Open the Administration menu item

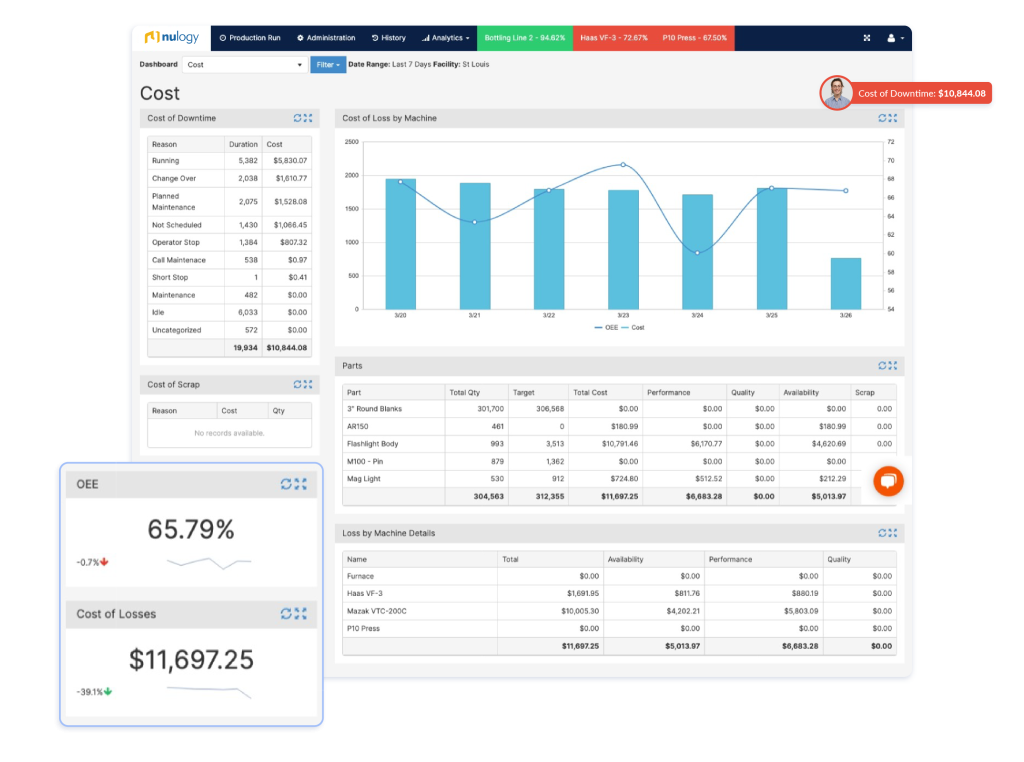coord(326,38)
